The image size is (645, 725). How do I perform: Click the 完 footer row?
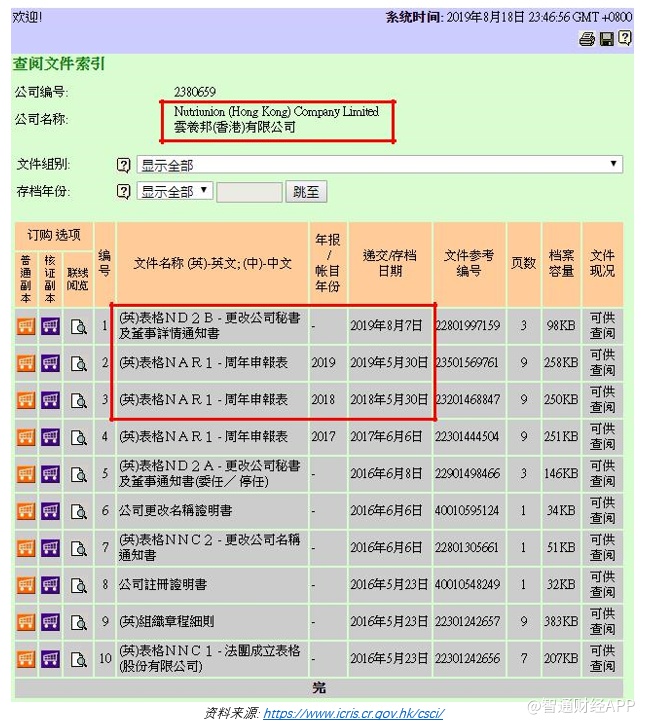coord(319,688)
